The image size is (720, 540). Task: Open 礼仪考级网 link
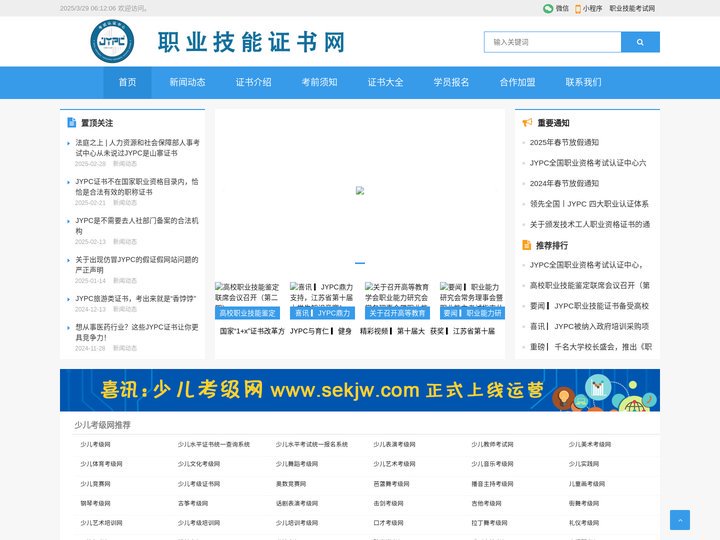[584, 523]
